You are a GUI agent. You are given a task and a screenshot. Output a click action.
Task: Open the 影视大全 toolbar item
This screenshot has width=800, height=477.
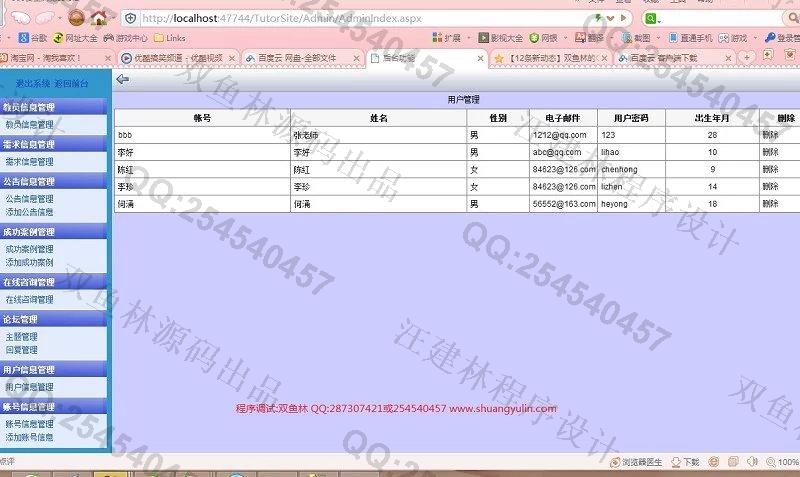501,38
